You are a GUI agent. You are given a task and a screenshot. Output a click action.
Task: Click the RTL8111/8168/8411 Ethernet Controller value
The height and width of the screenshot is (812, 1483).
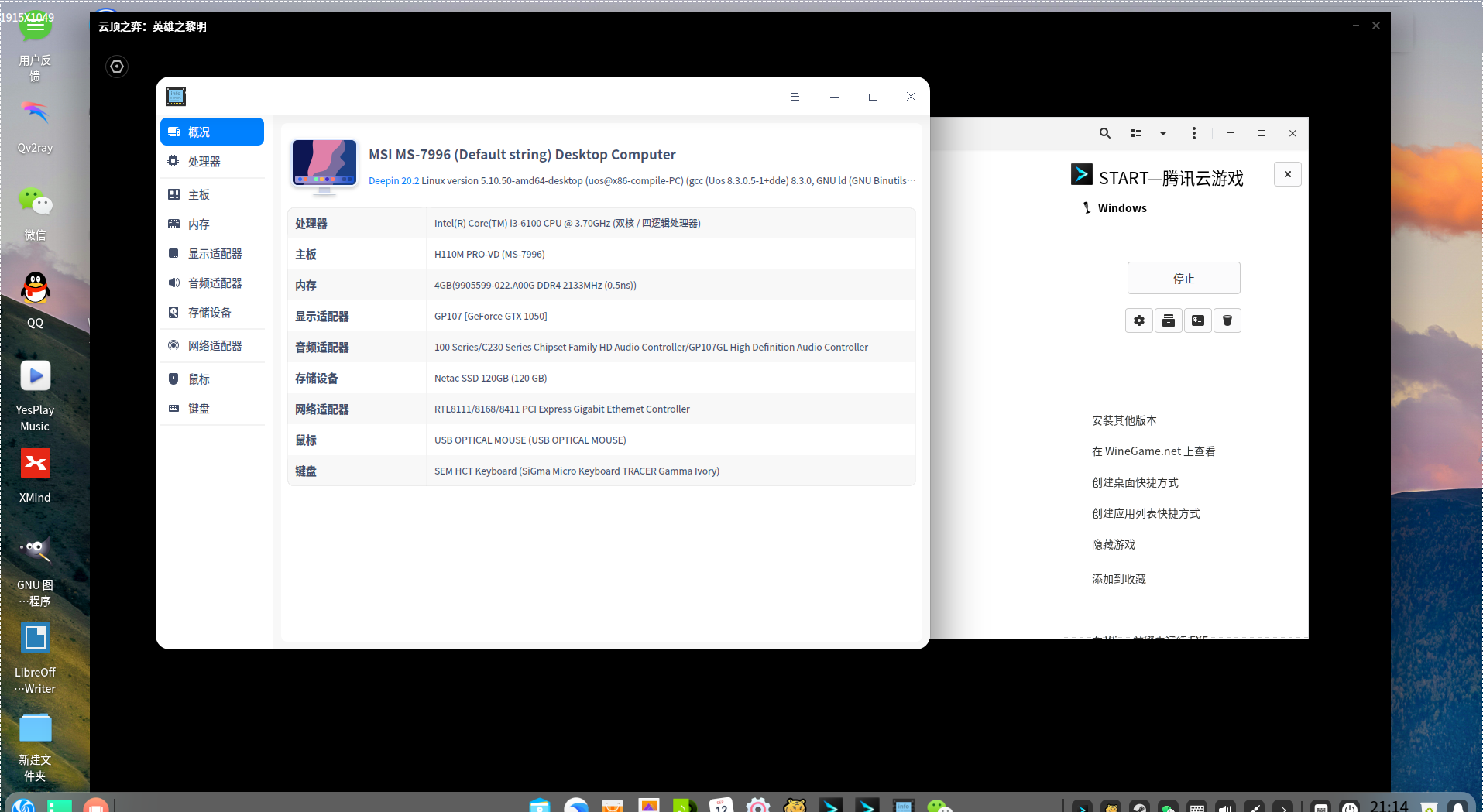coord(561,409)
